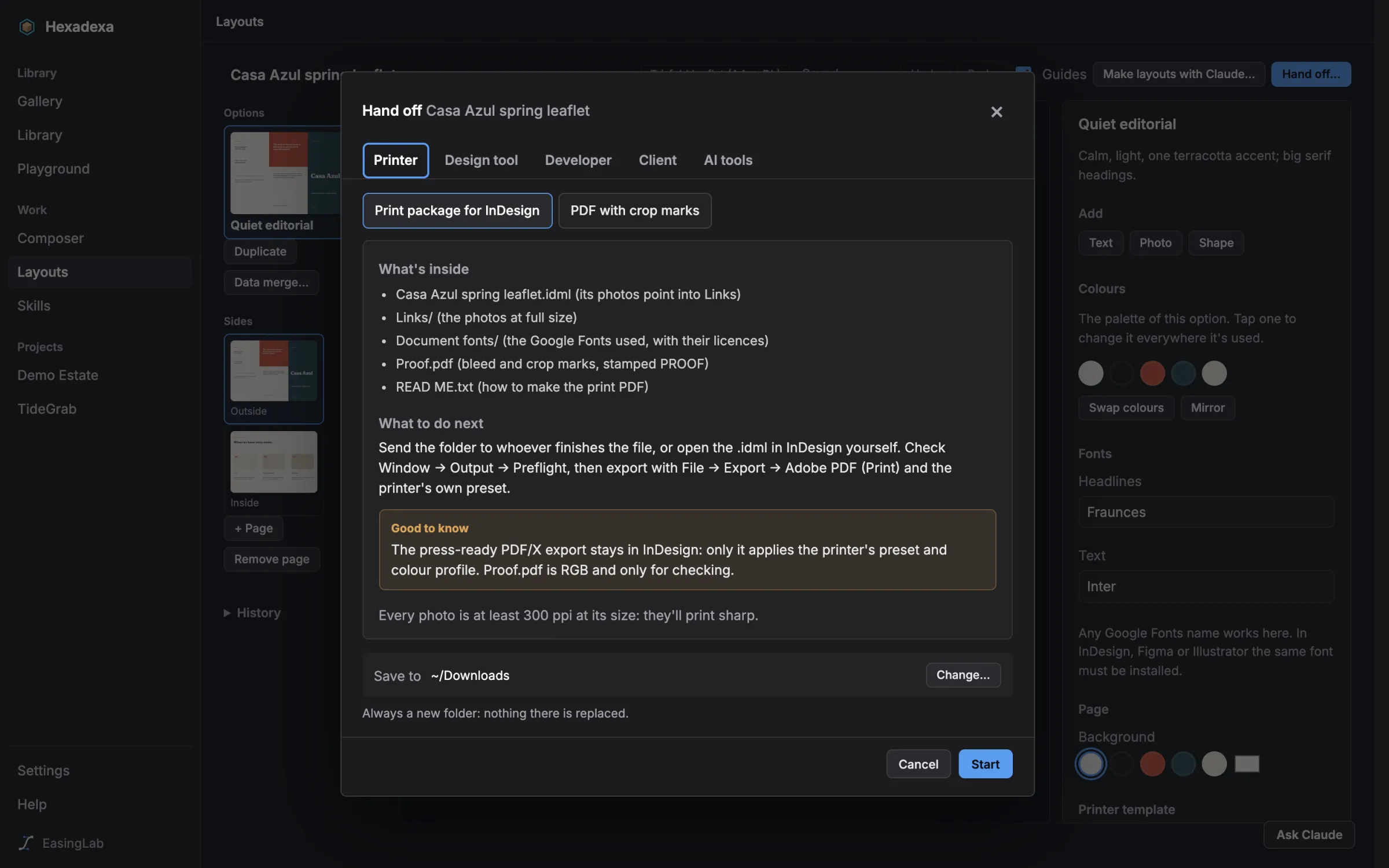Start the print package export

click(x=985, y=764)
